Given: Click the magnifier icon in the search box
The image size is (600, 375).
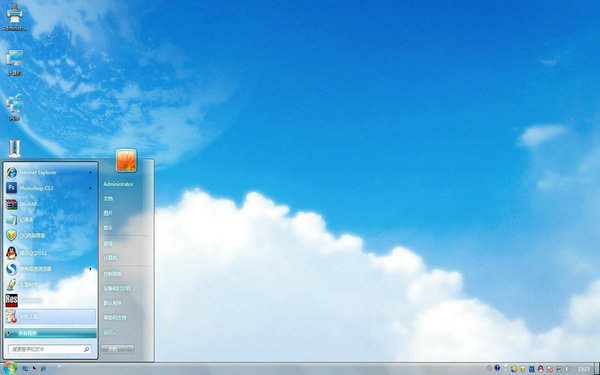Looking at the screenshot, I should pos(86,349).
